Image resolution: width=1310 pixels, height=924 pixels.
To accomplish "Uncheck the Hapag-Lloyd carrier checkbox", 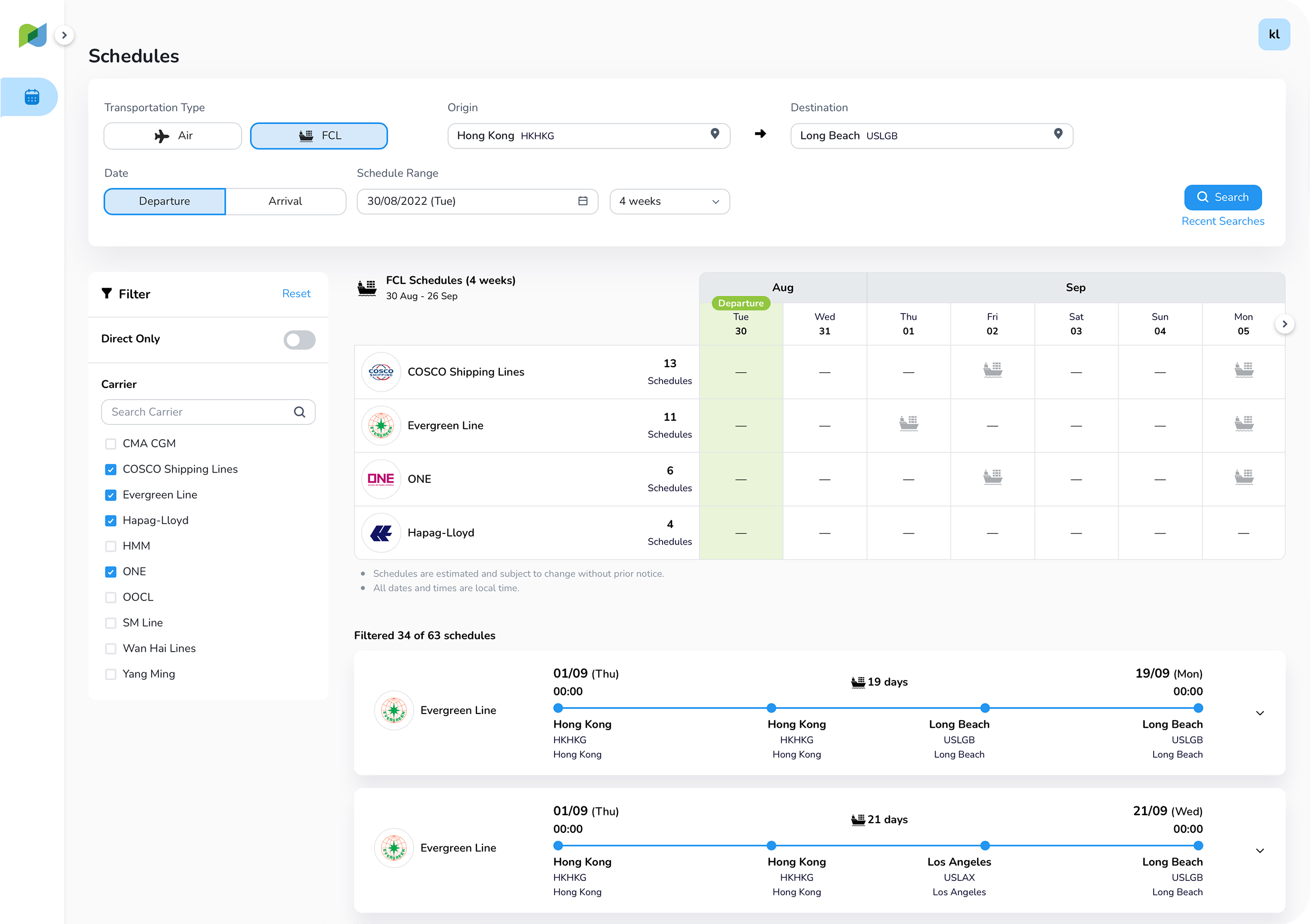I will [111, 521].
